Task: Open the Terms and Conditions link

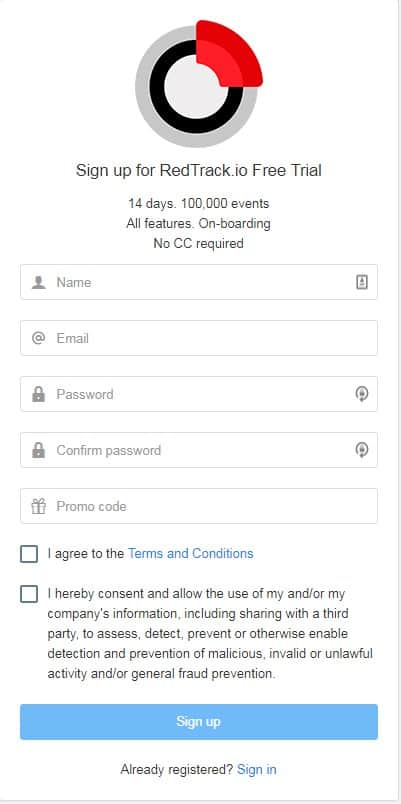Action: point(191,553)
